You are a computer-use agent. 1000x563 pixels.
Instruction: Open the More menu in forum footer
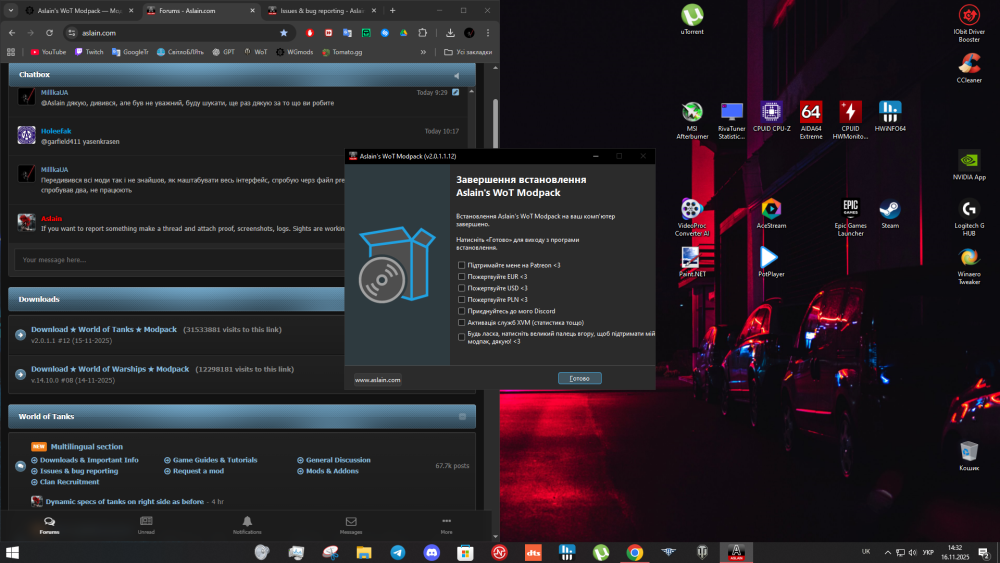[446, 525]
